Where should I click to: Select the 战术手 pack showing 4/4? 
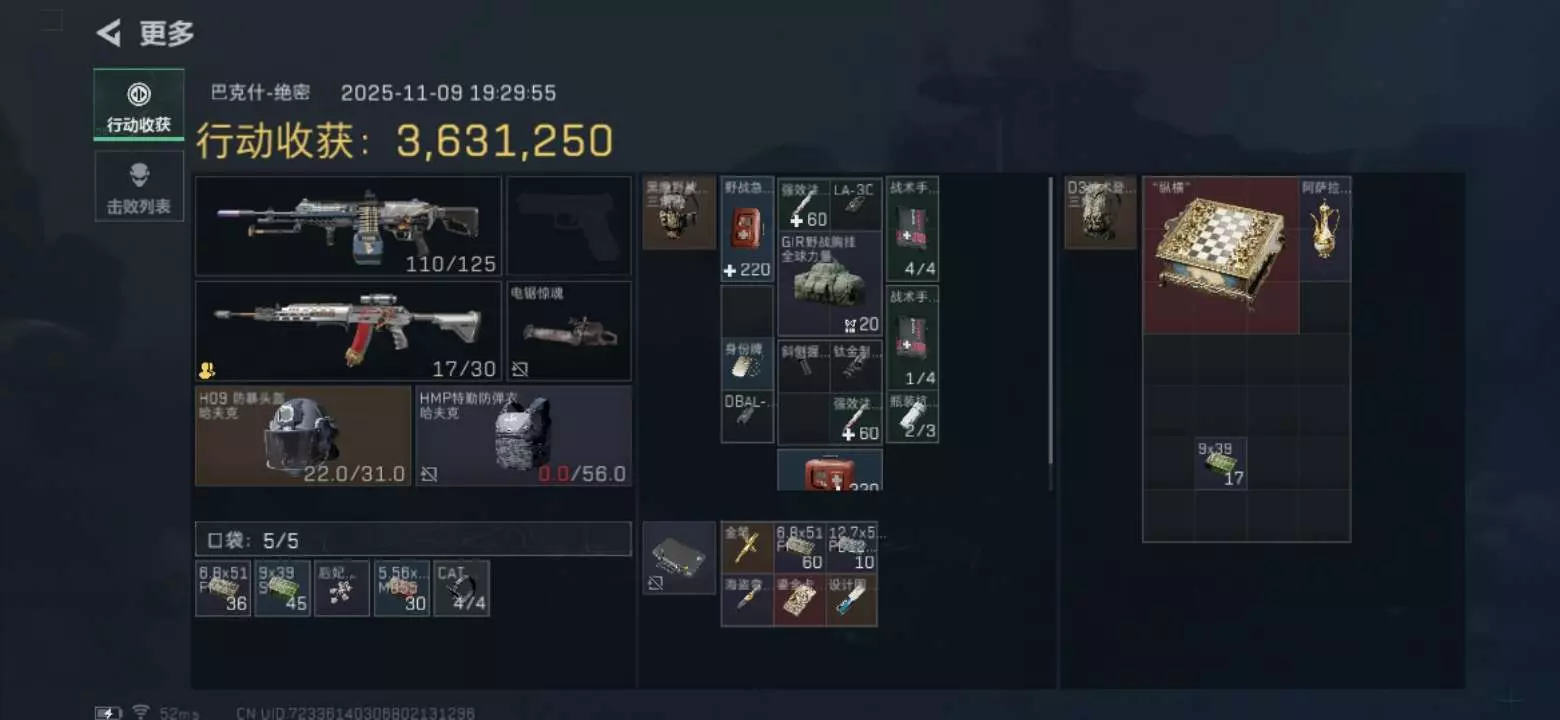912,229
